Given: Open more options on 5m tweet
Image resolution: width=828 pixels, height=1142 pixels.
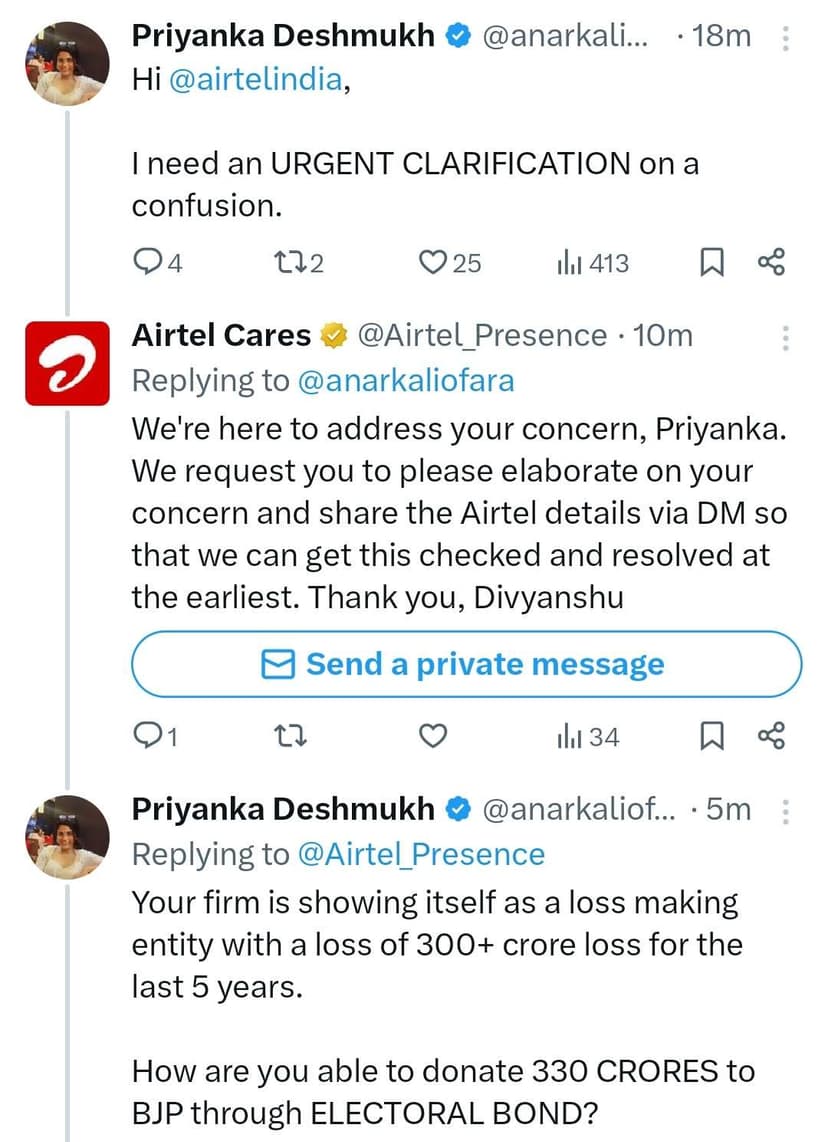Looking at the screenshot, I should coord(786,811).
